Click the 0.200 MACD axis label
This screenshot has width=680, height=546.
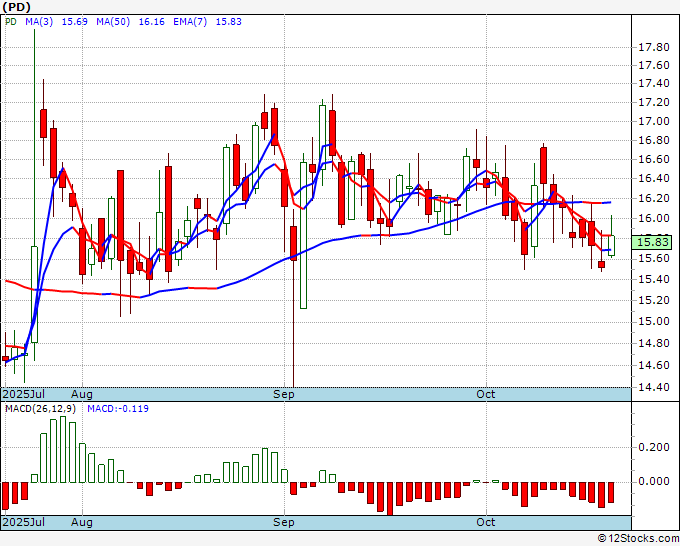pyautogui.click(x=654, y=449)
